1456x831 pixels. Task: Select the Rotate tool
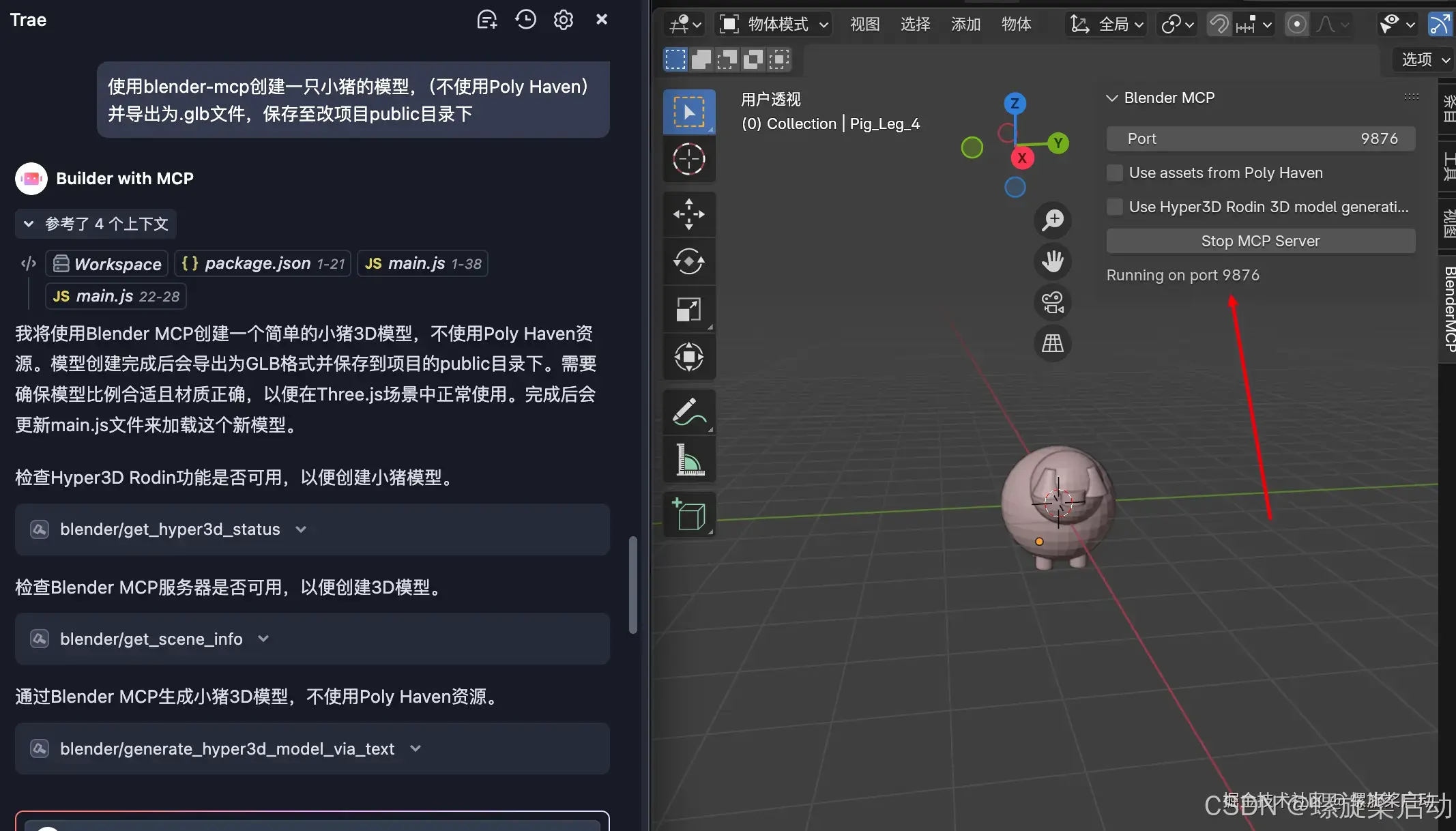coord(689,262)
